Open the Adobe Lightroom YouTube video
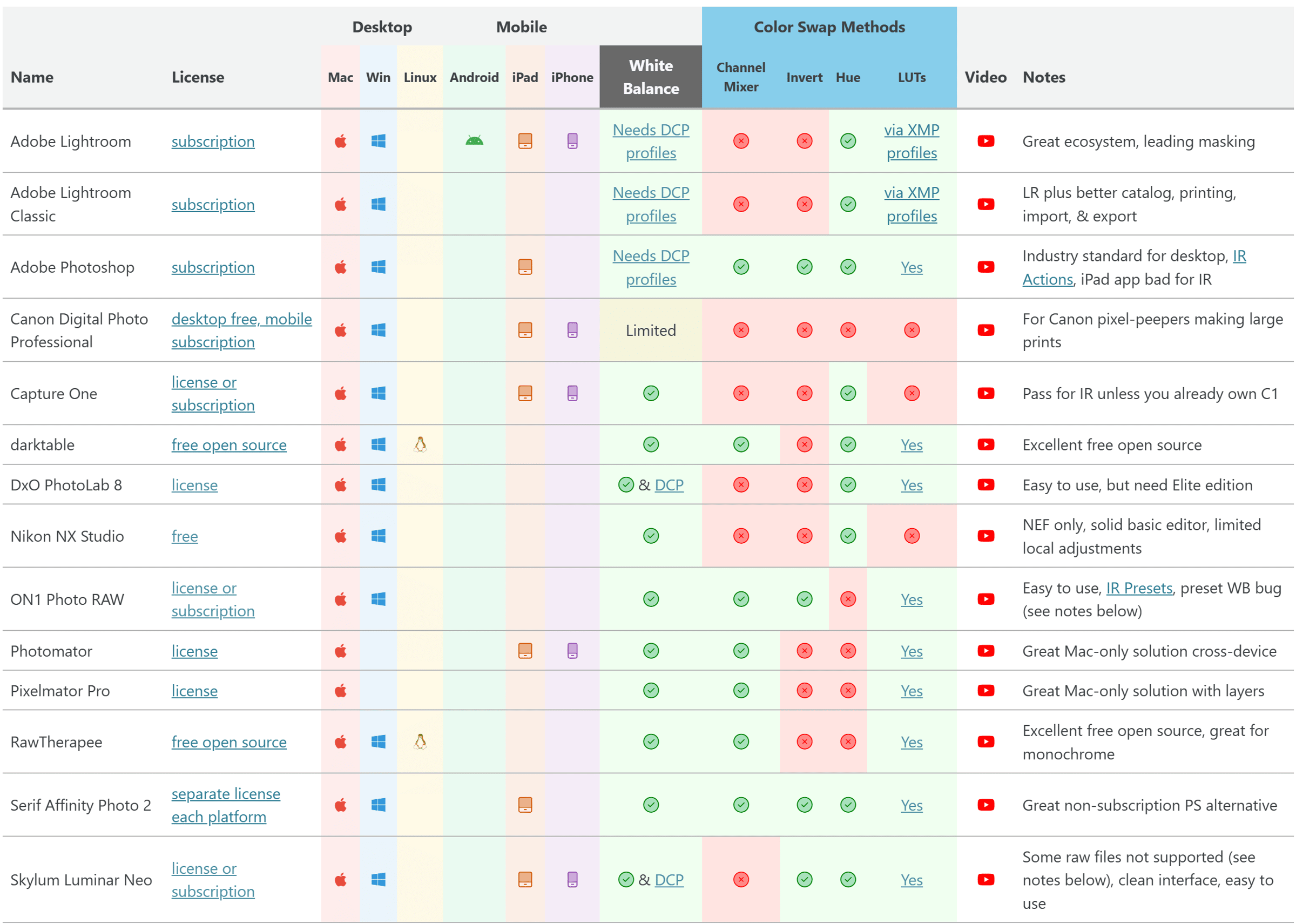1296x924 pixels. [x=986, y=141]
